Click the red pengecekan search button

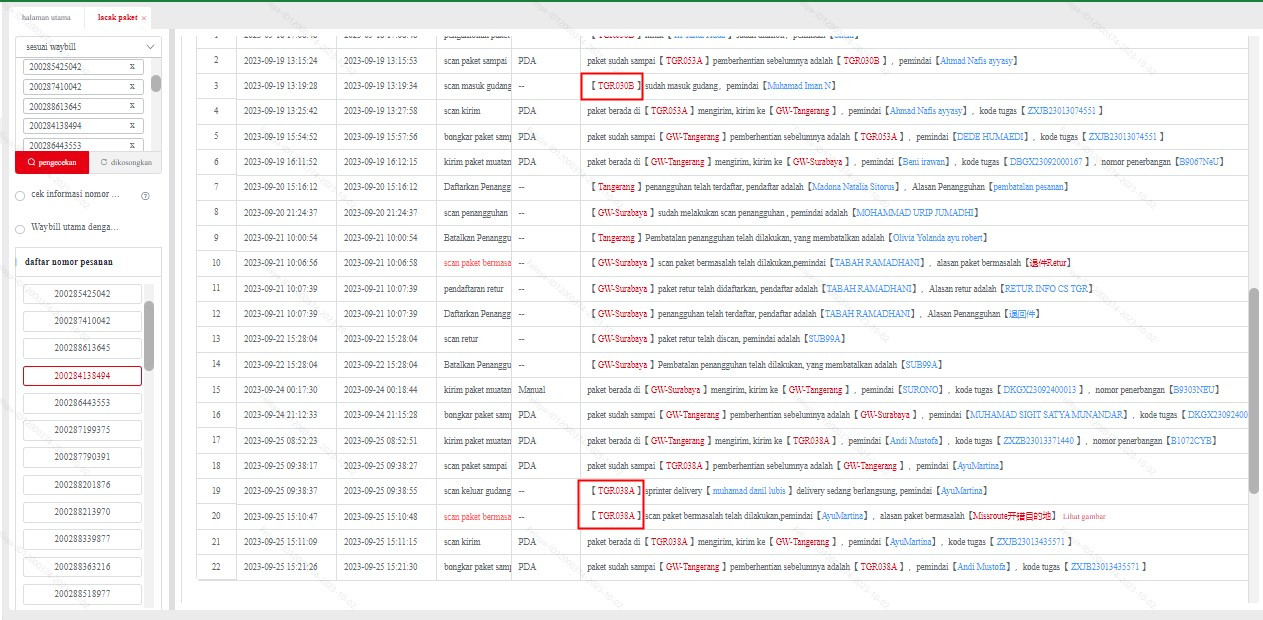(x=52, y=161)
